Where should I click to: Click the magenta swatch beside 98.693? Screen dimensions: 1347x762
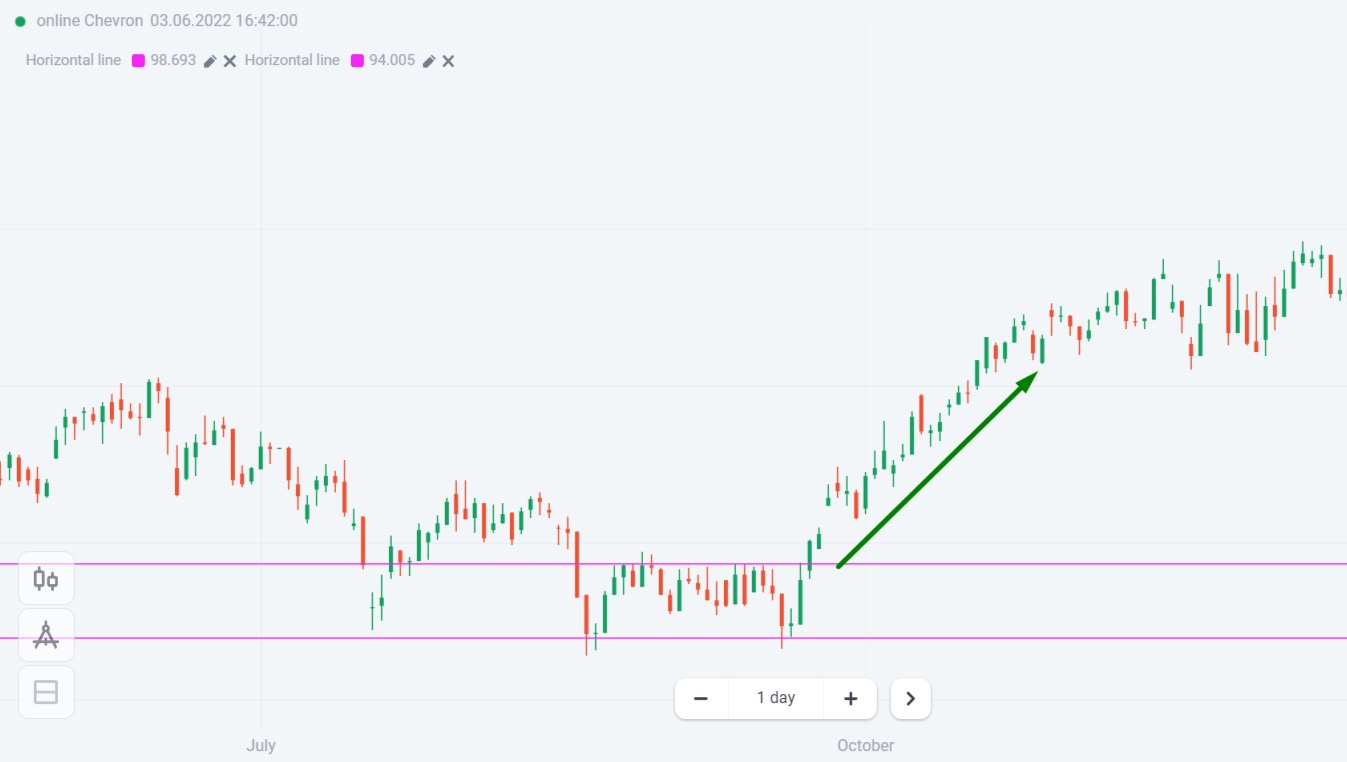coord(139,61)
